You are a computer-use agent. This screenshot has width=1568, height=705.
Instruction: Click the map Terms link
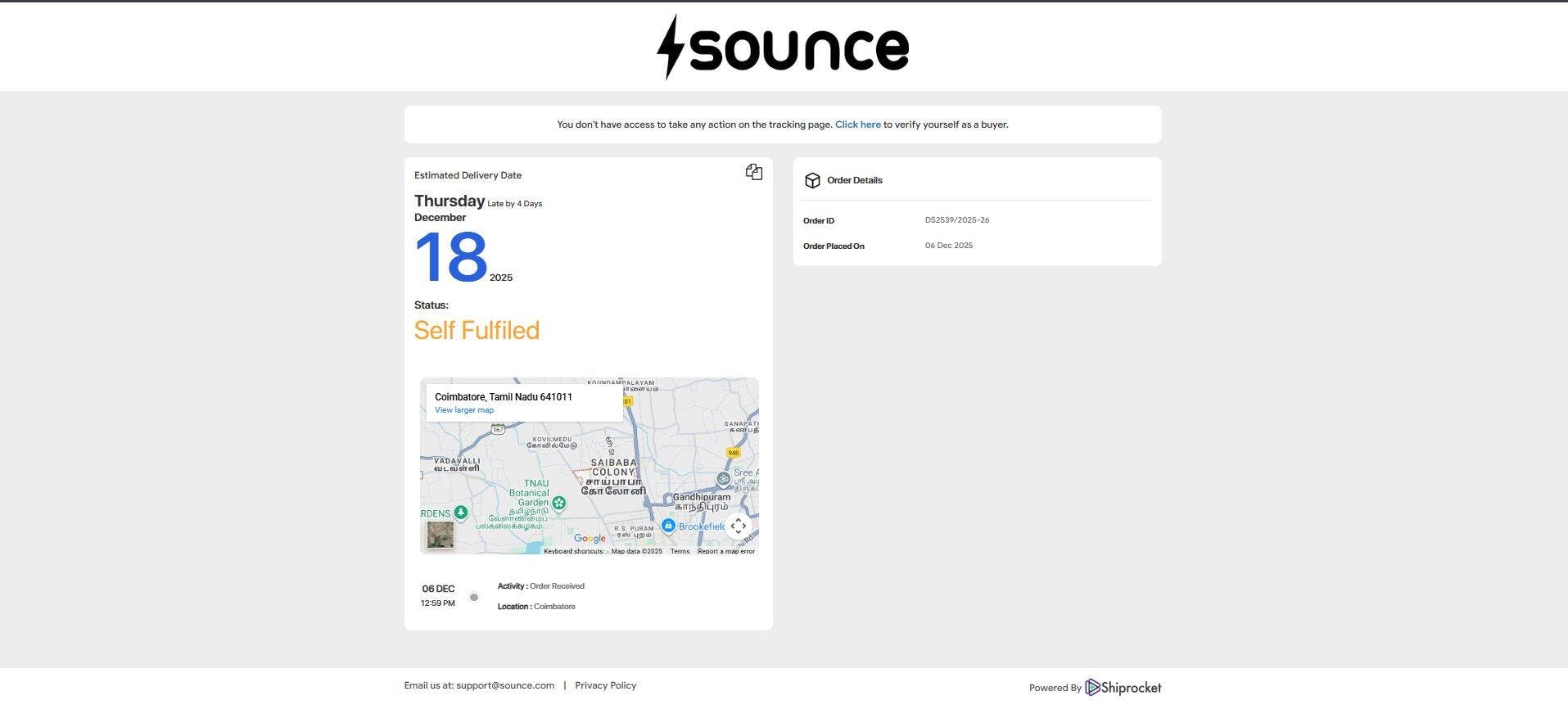coord(680,552)
